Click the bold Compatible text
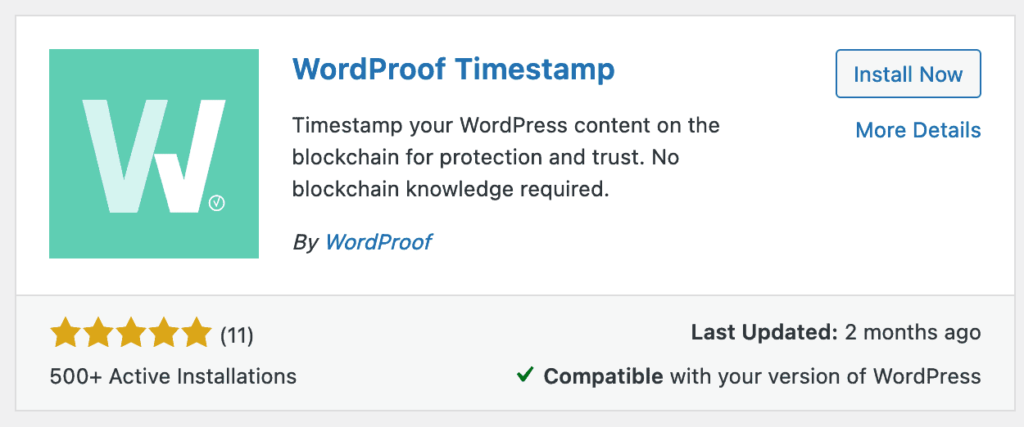 tap(603, 376)
